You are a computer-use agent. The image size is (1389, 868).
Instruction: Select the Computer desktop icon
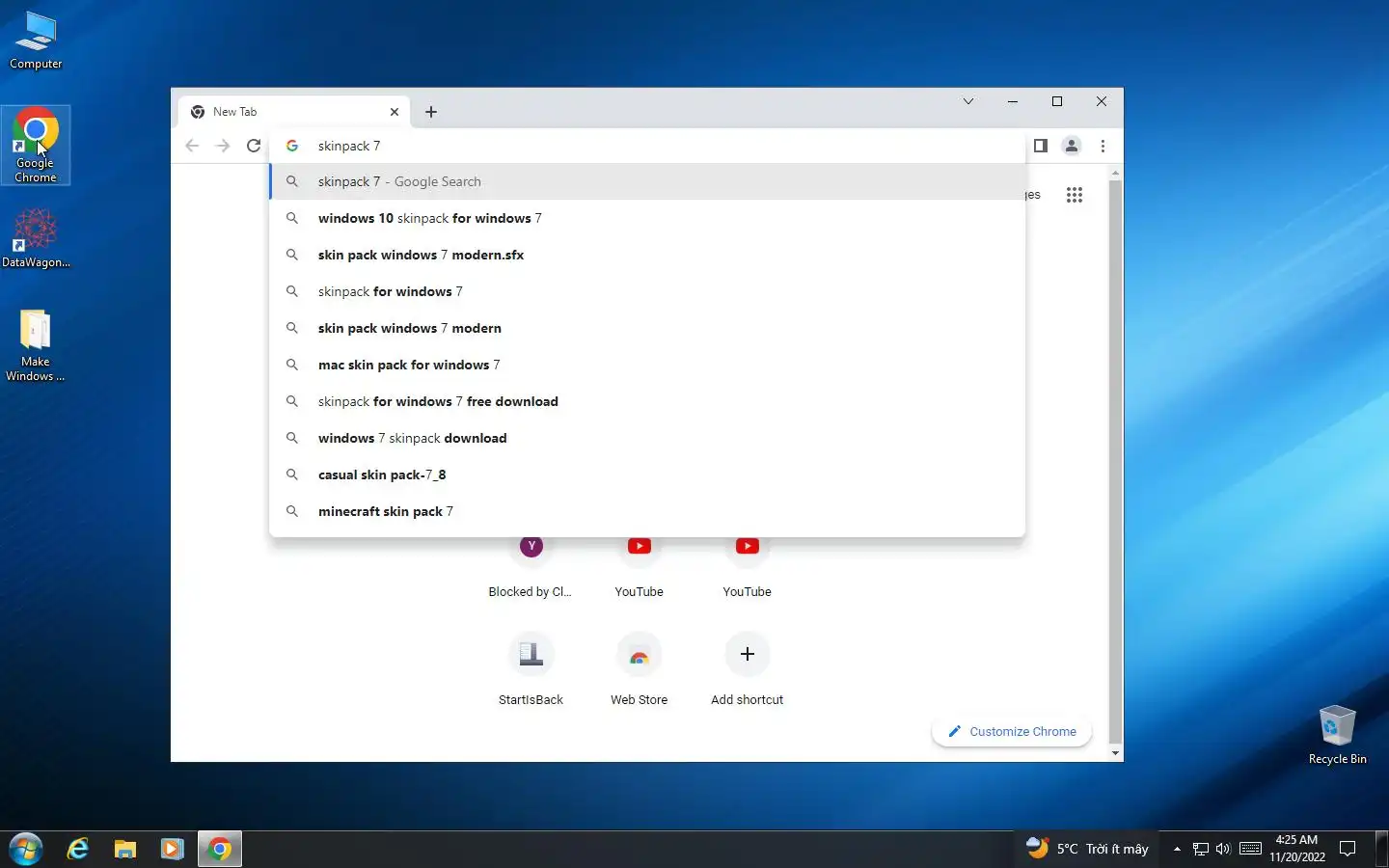36,40
